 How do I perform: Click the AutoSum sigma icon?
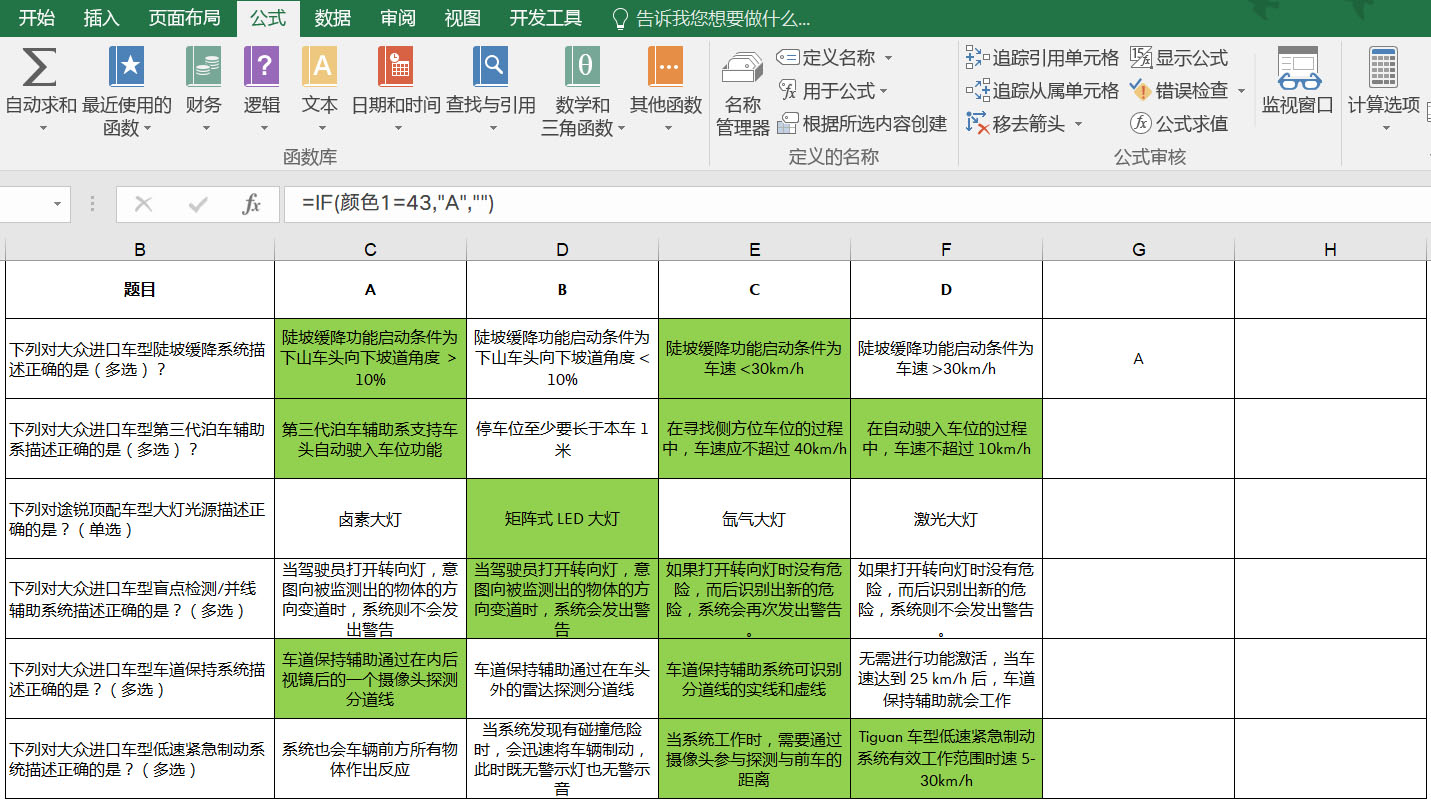pos(39,68)
